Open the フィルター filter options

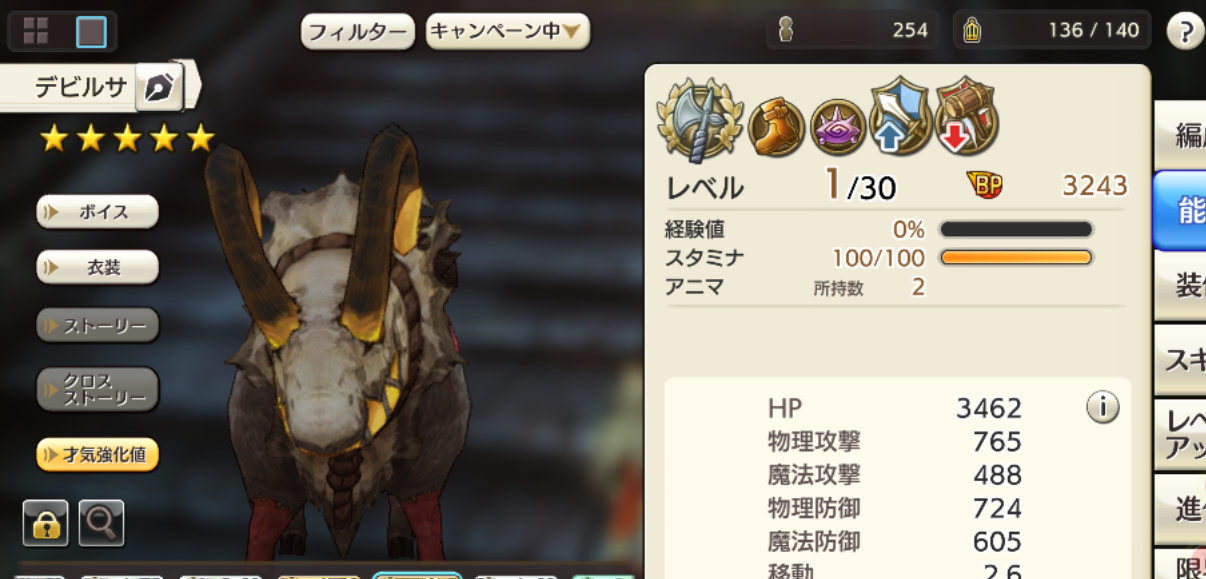coord(358,32)
